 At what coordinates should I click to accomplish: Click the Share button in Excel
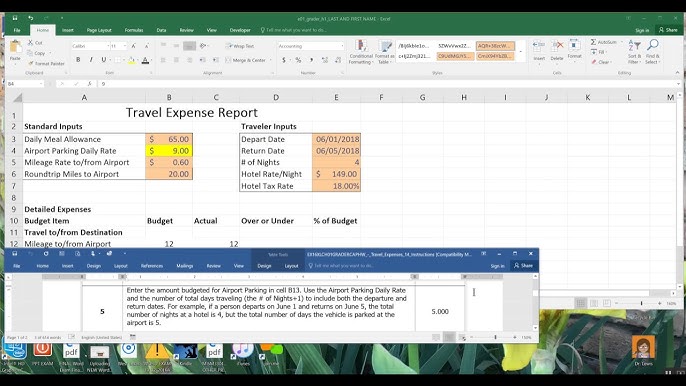[x=668, y=30]
